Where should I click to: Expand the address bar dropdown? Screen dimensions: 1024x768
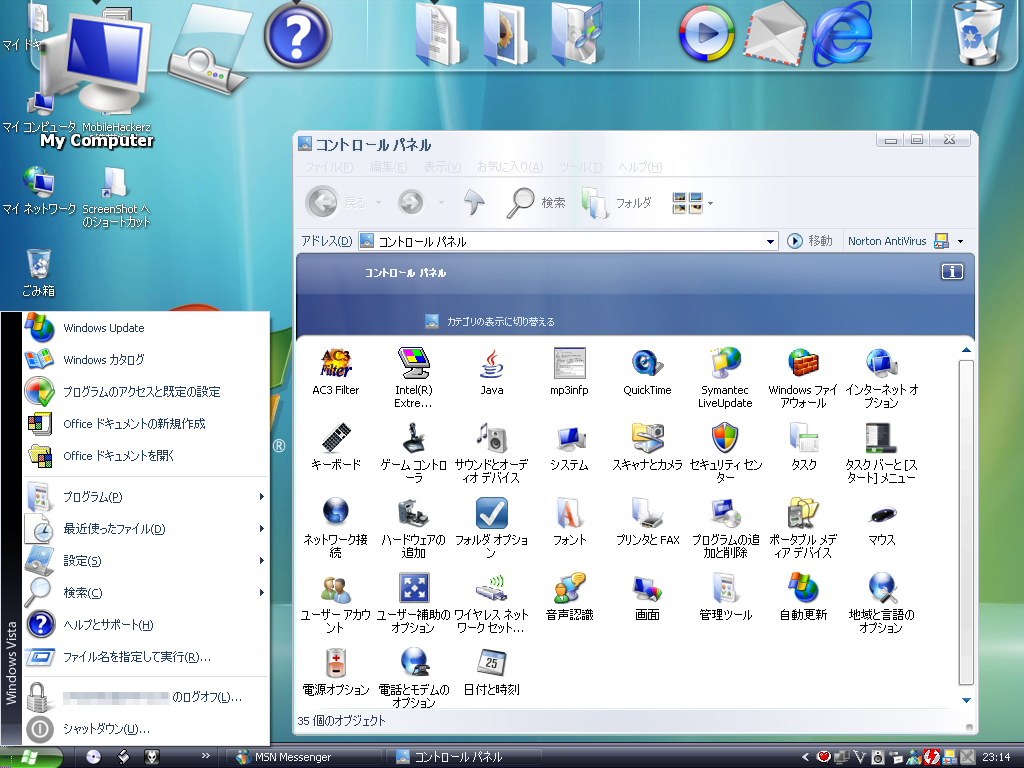click(771, 242)
